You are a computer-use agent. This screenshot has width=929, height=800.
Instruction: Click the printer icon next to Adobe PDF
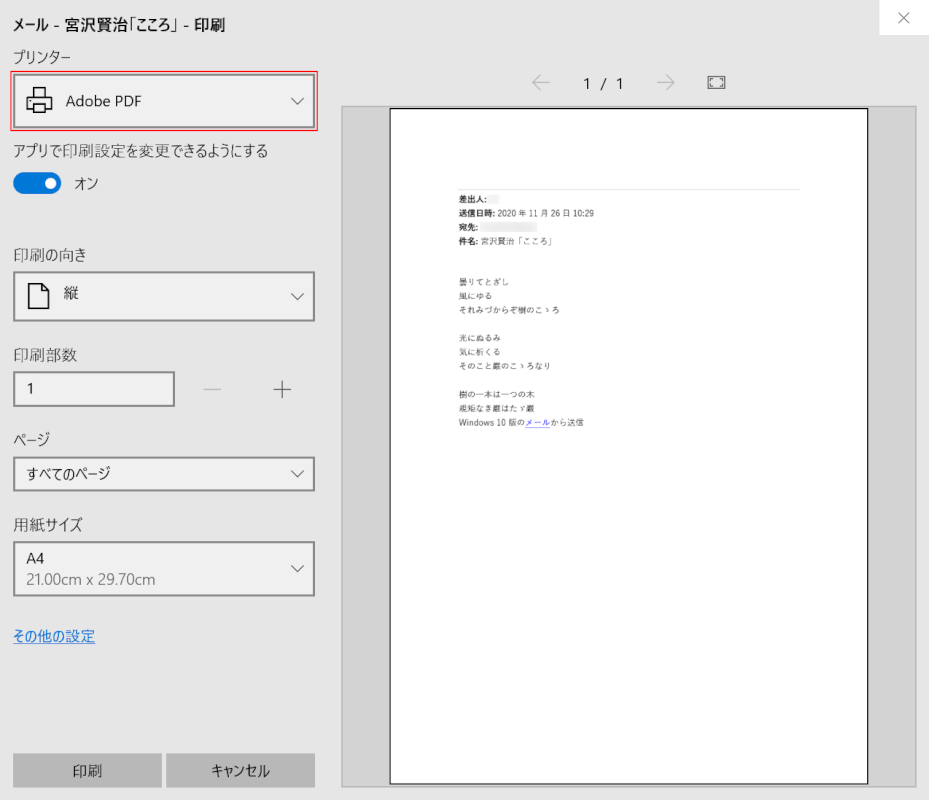coord(38,101)
